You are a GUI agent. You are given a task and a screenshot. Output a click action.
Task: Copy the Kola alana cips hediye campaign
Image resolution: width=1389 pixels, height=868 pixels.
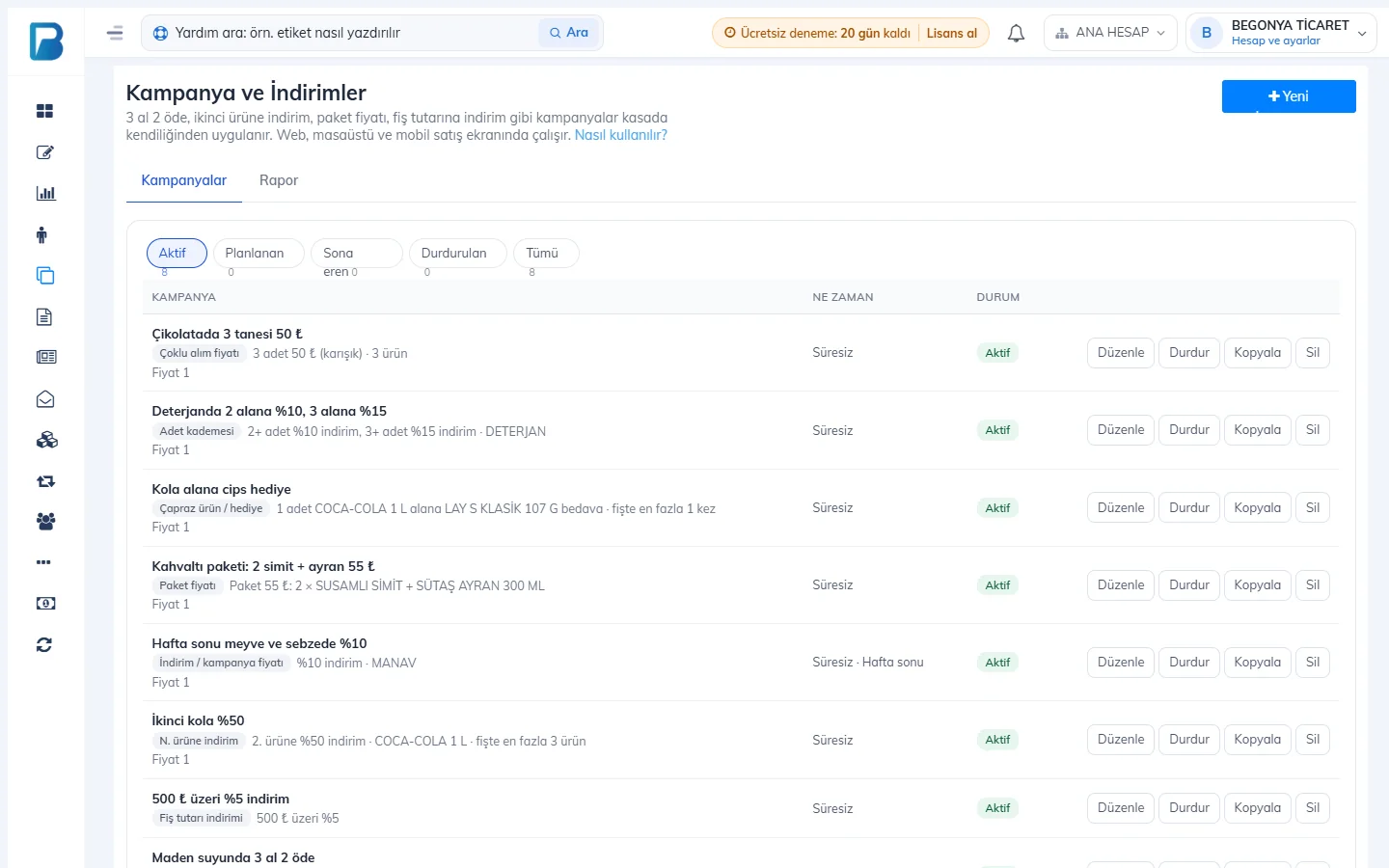1258,508
